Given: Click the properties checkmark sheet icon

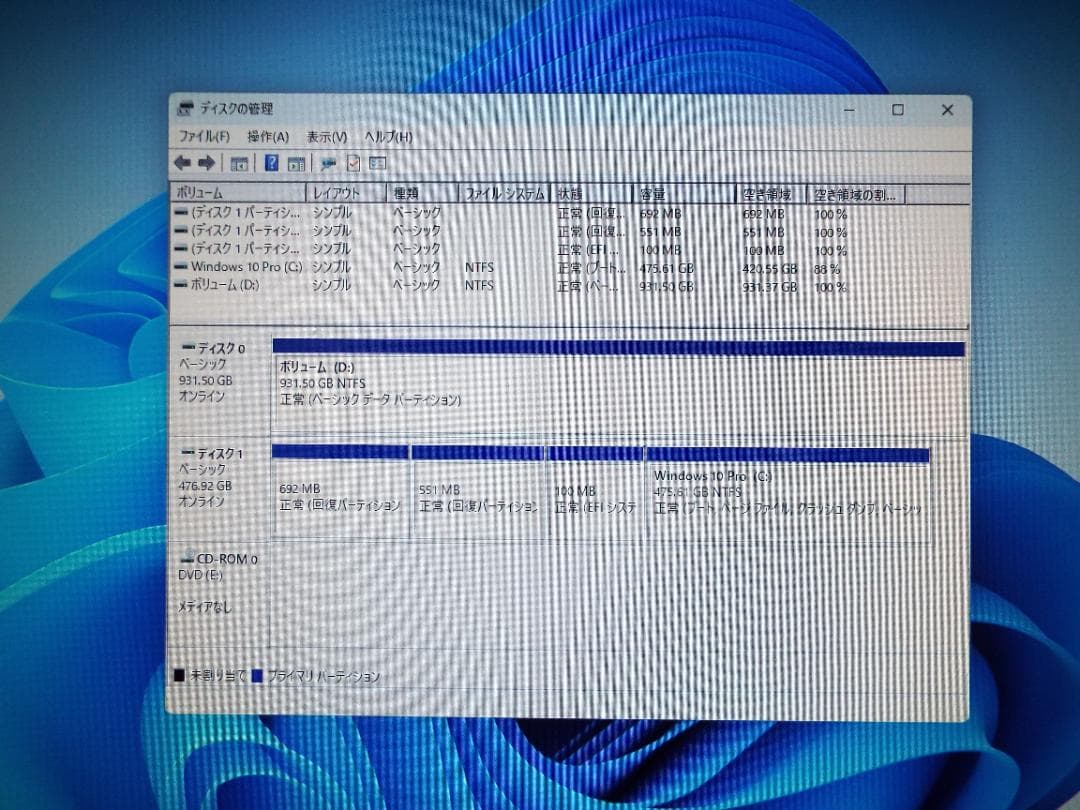Looking at the screenshot, I should click(353, 163).
